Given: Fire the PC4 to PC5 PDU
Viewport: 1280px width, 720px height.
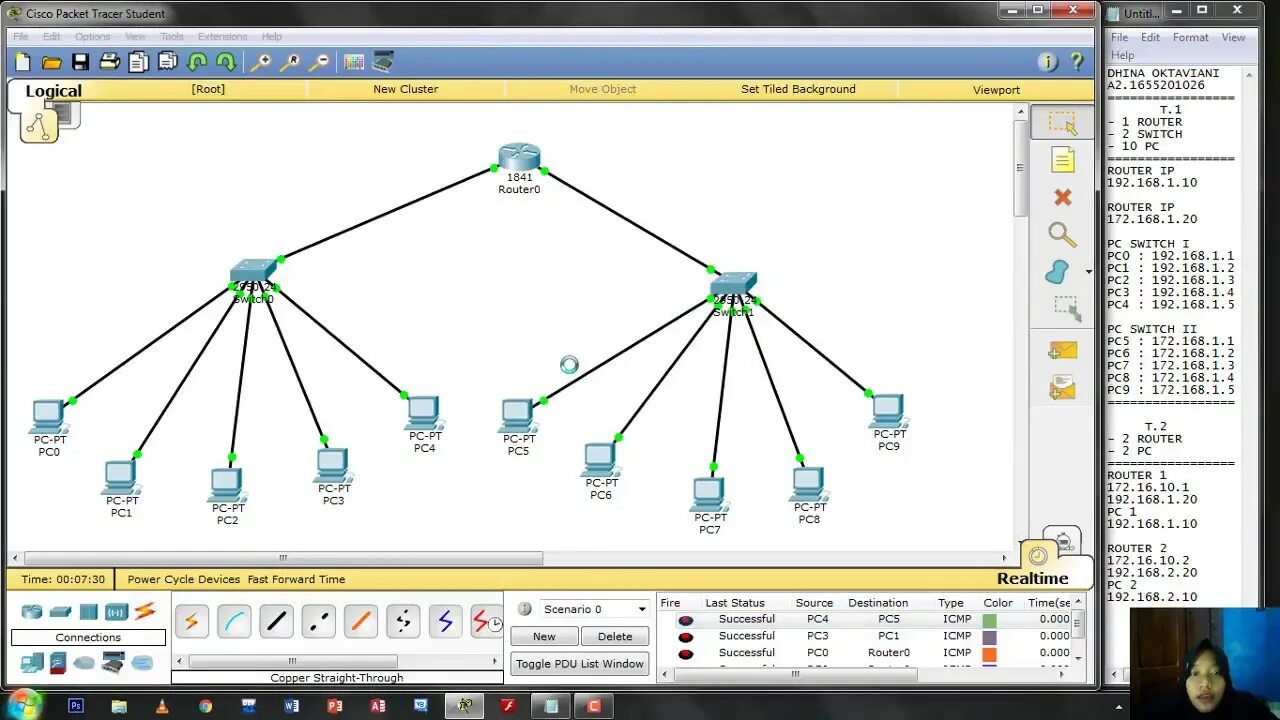Looking at the screenshot, I should (685, 620).
